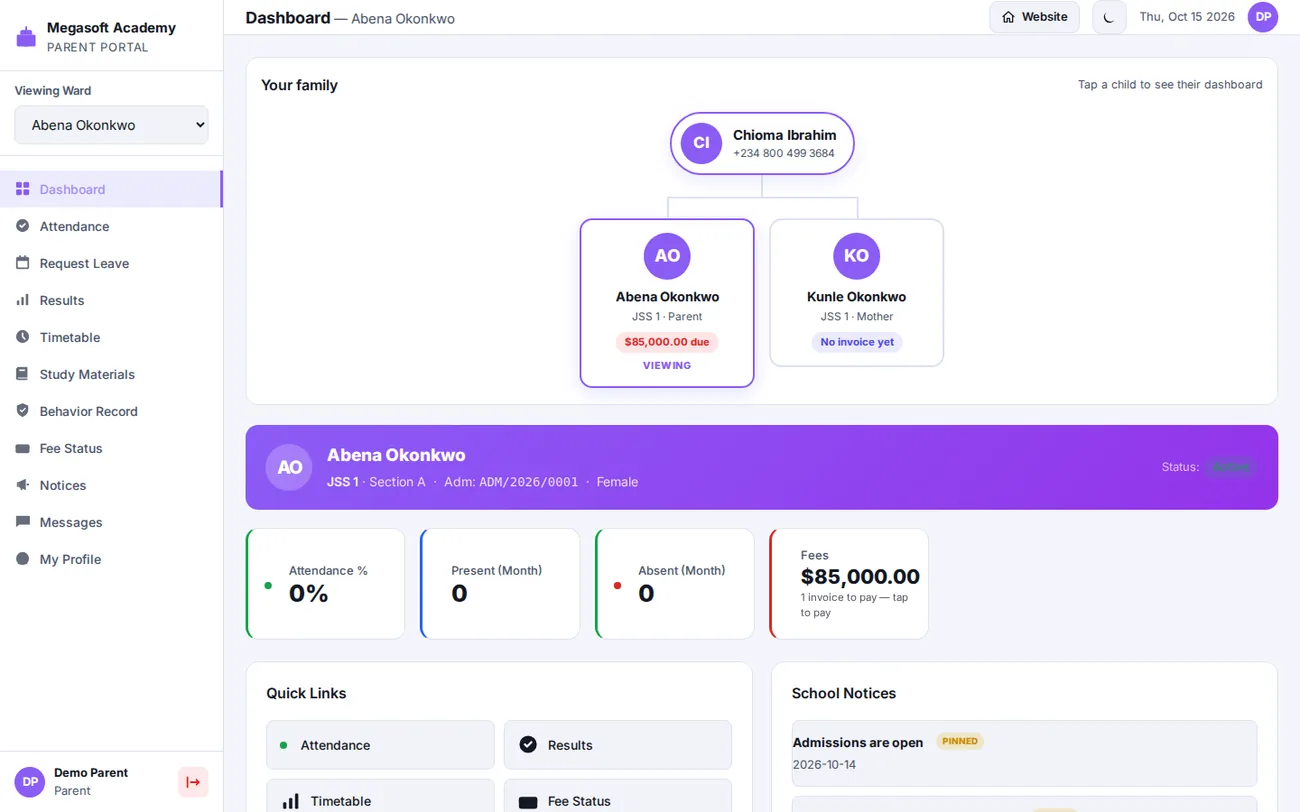1300x812 pixels.
Task: Click the Study Materials book icon
Action: point(22,374)
